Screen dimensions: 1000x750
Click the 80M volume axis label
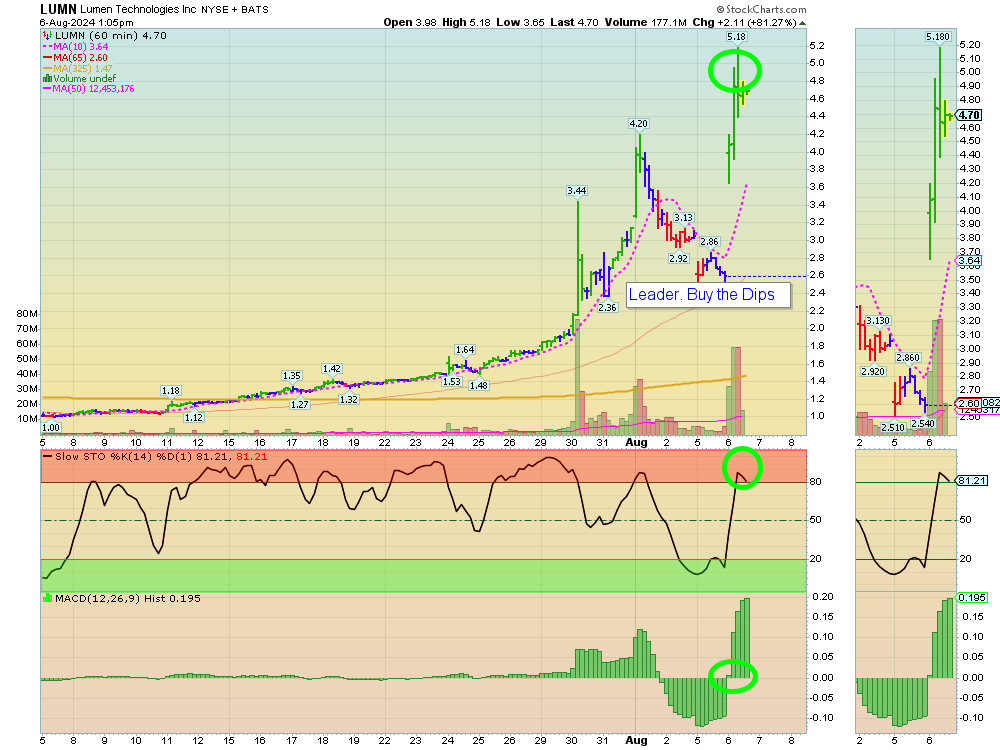[x=27, y=314]
